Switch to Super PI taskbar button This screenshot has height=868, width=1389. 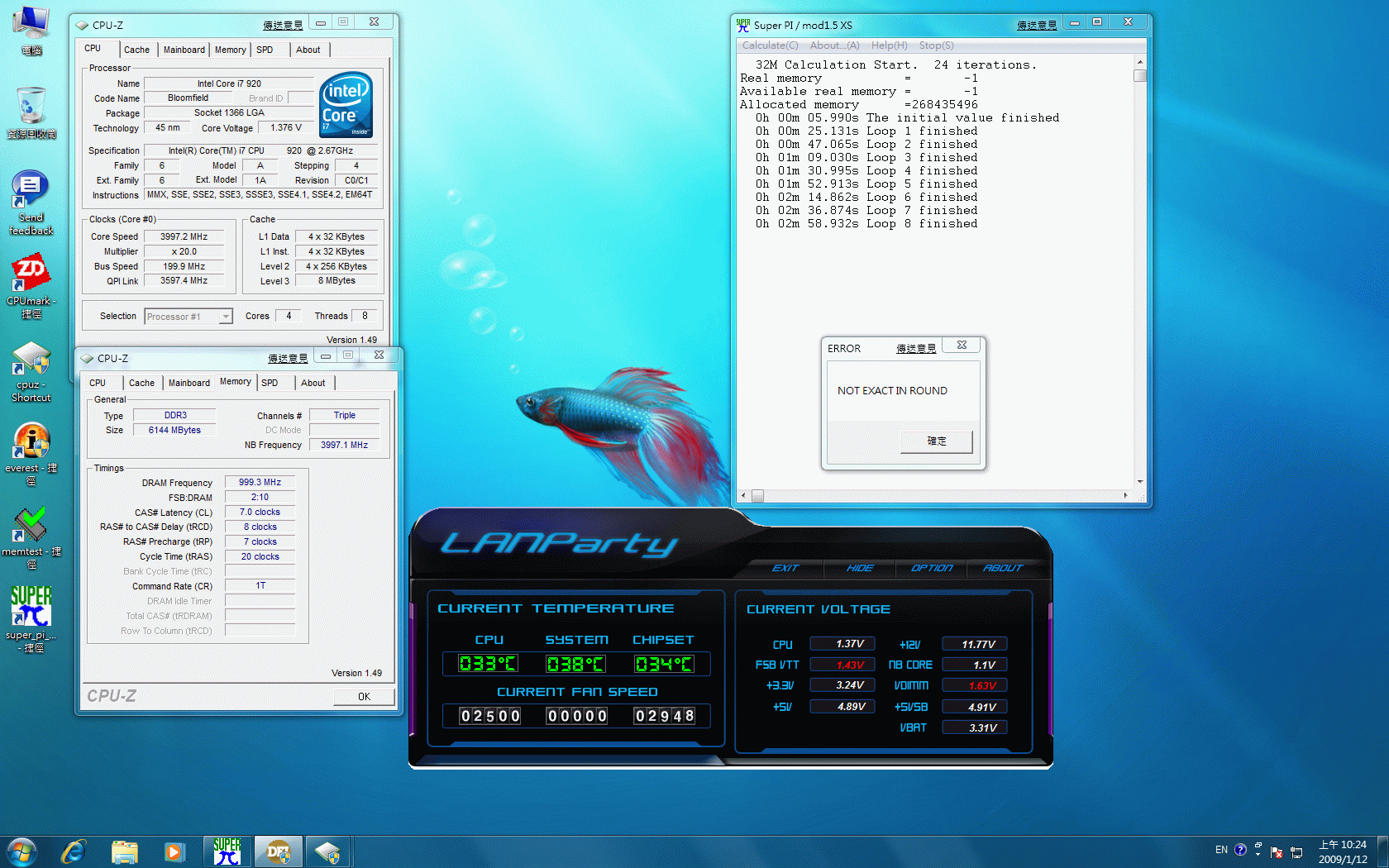click(227, 851)
